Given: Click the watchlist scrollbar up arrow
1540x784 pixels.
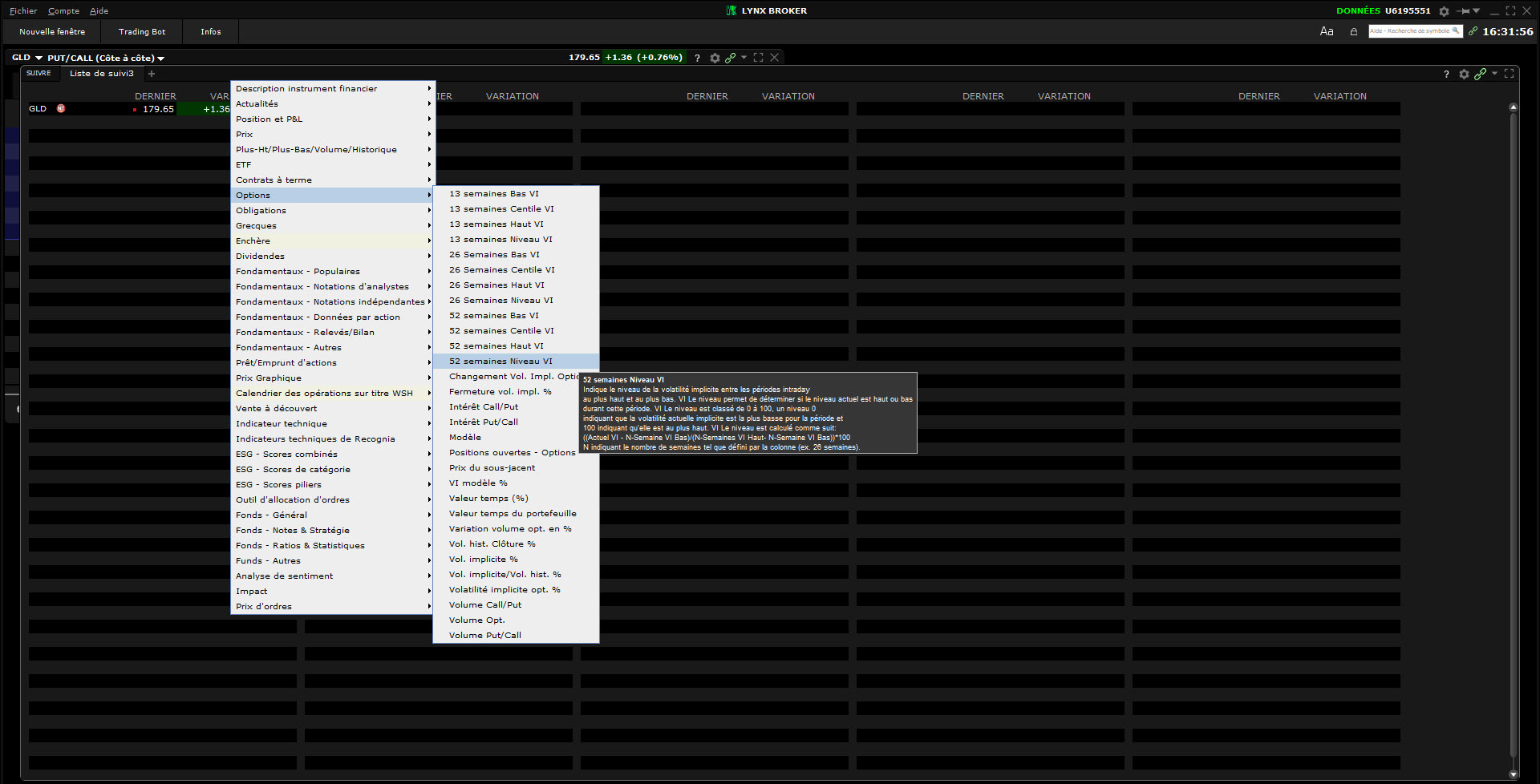Looking at the screenshot, I should (1514, 107).
